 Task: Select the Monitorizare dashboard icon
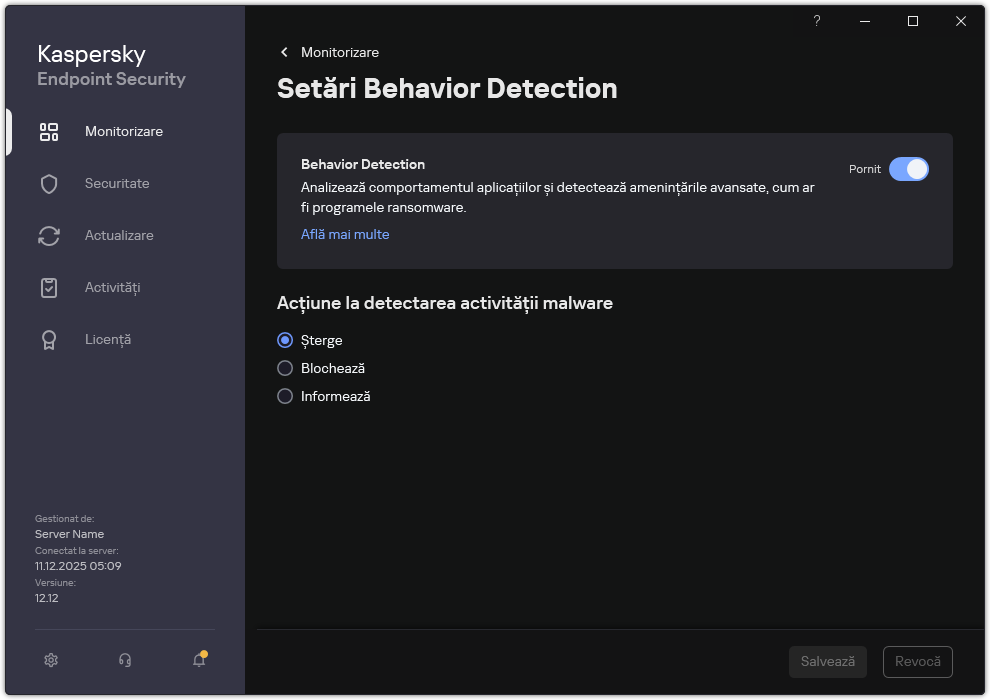click(x=49, y=131)
